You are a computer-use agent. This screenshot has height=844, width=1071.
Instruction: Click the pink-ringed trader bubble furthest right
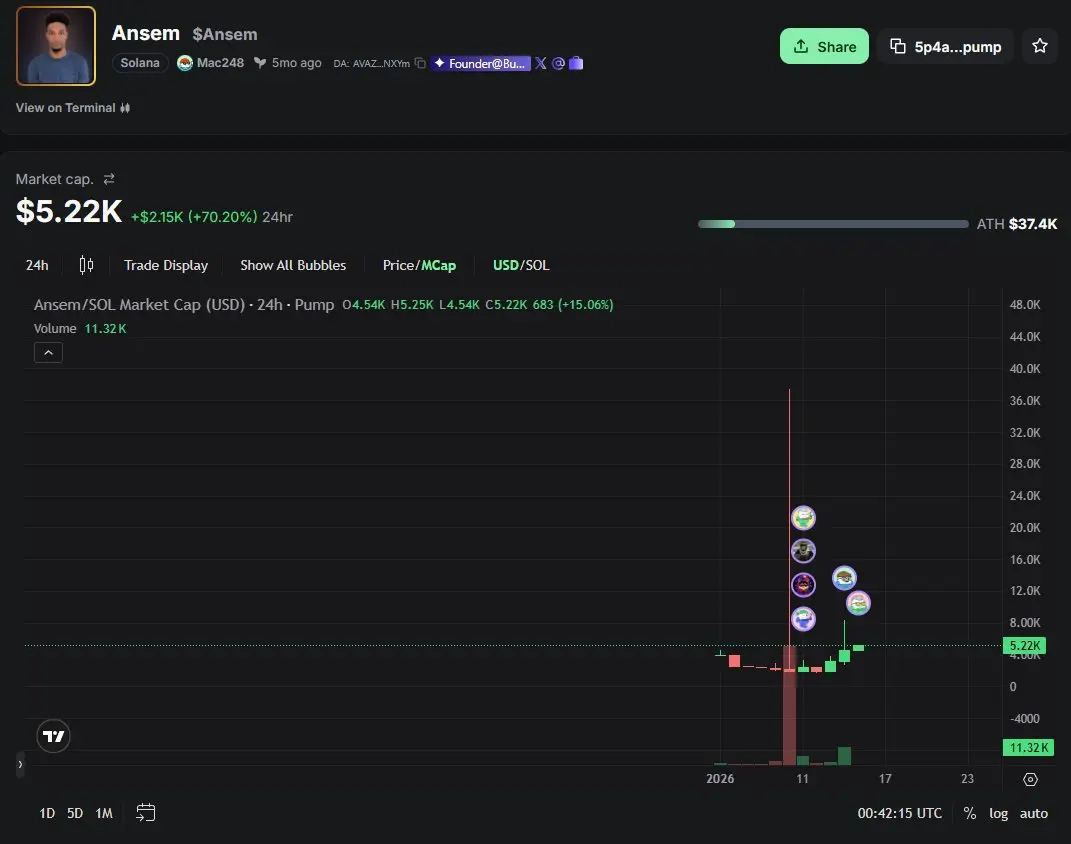click(x=858, y=603)
